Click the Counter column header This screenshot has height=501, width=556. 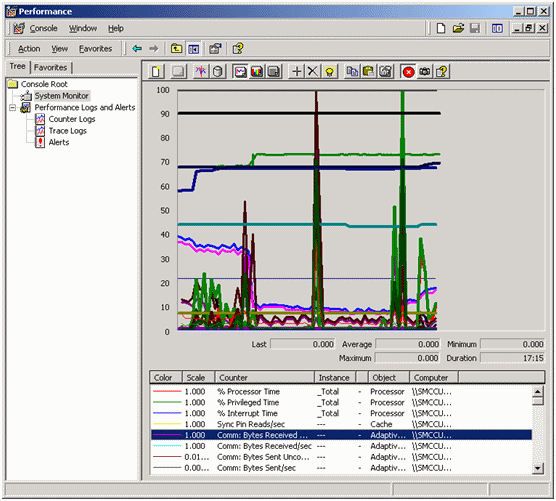pos(265,378)
